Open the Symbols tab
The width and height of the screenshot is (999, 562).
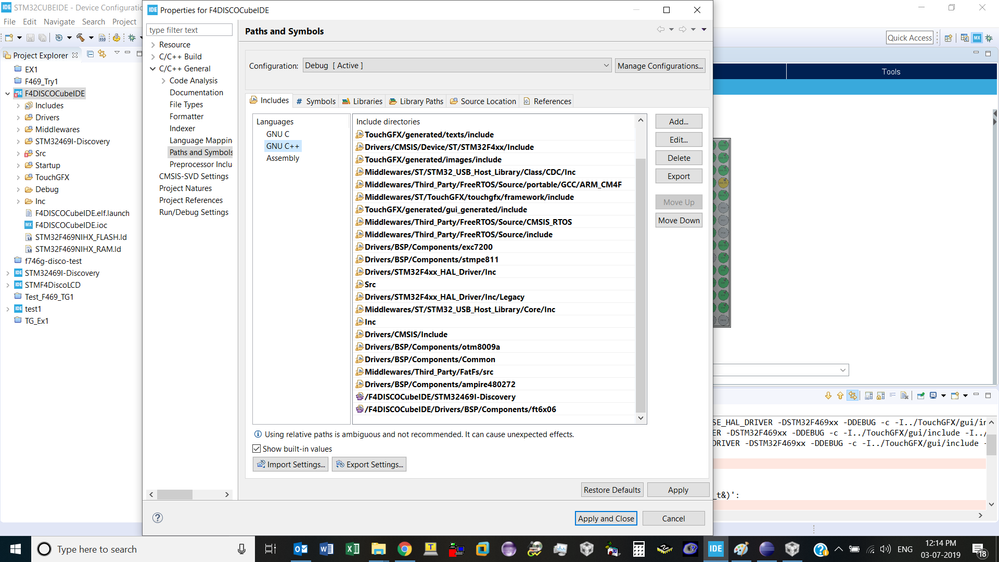click(x=315, y=101)
